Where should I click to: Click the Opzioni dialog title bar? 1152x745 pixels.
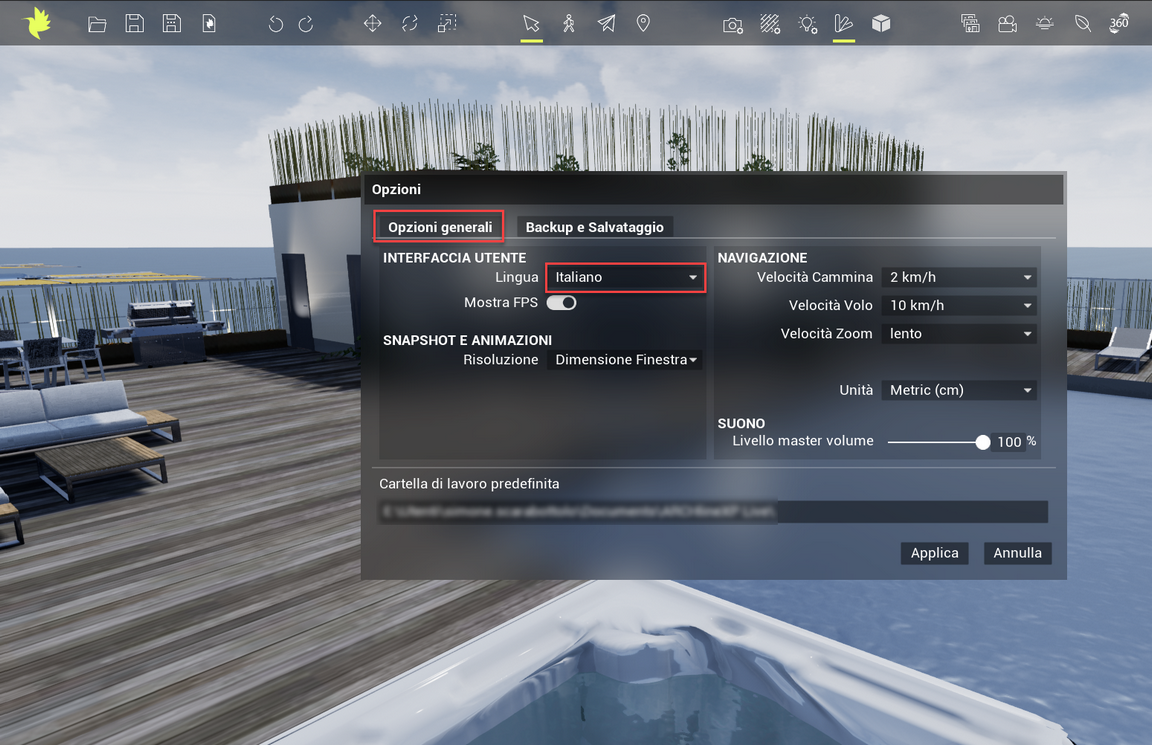(x=713, y=190)
